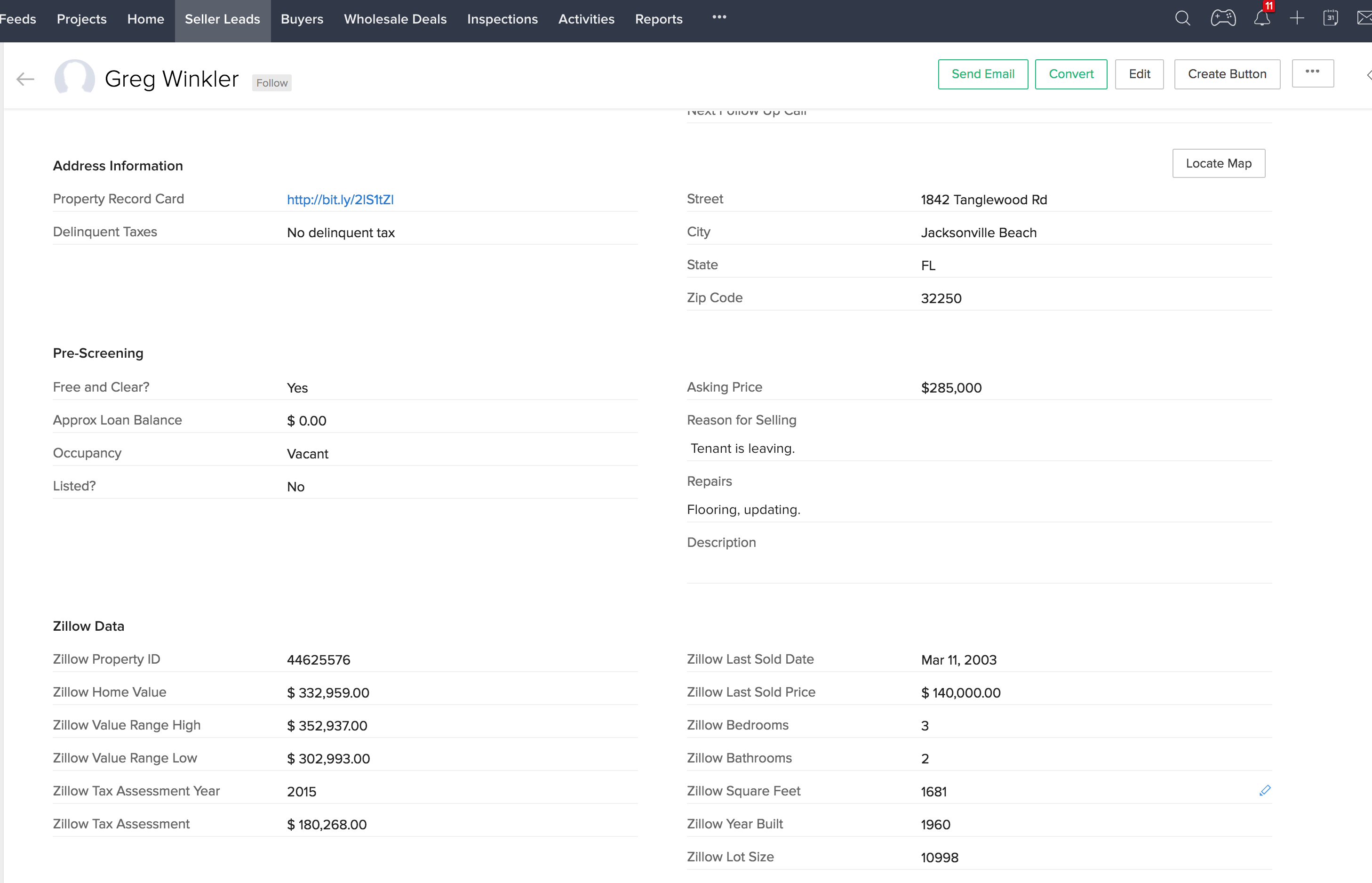1372x883 pixels.
Task: Click the Approx Loan Balance $ 0.00
Action: pos(307,421)
